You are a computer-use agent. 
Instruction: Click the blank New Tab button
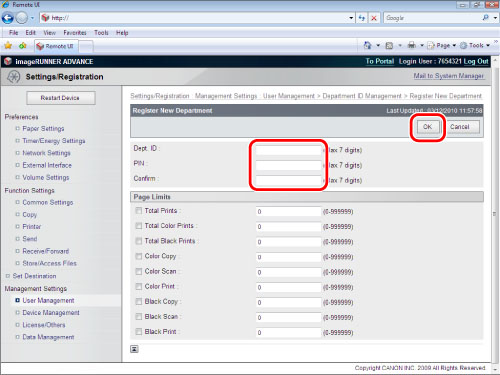86,46
